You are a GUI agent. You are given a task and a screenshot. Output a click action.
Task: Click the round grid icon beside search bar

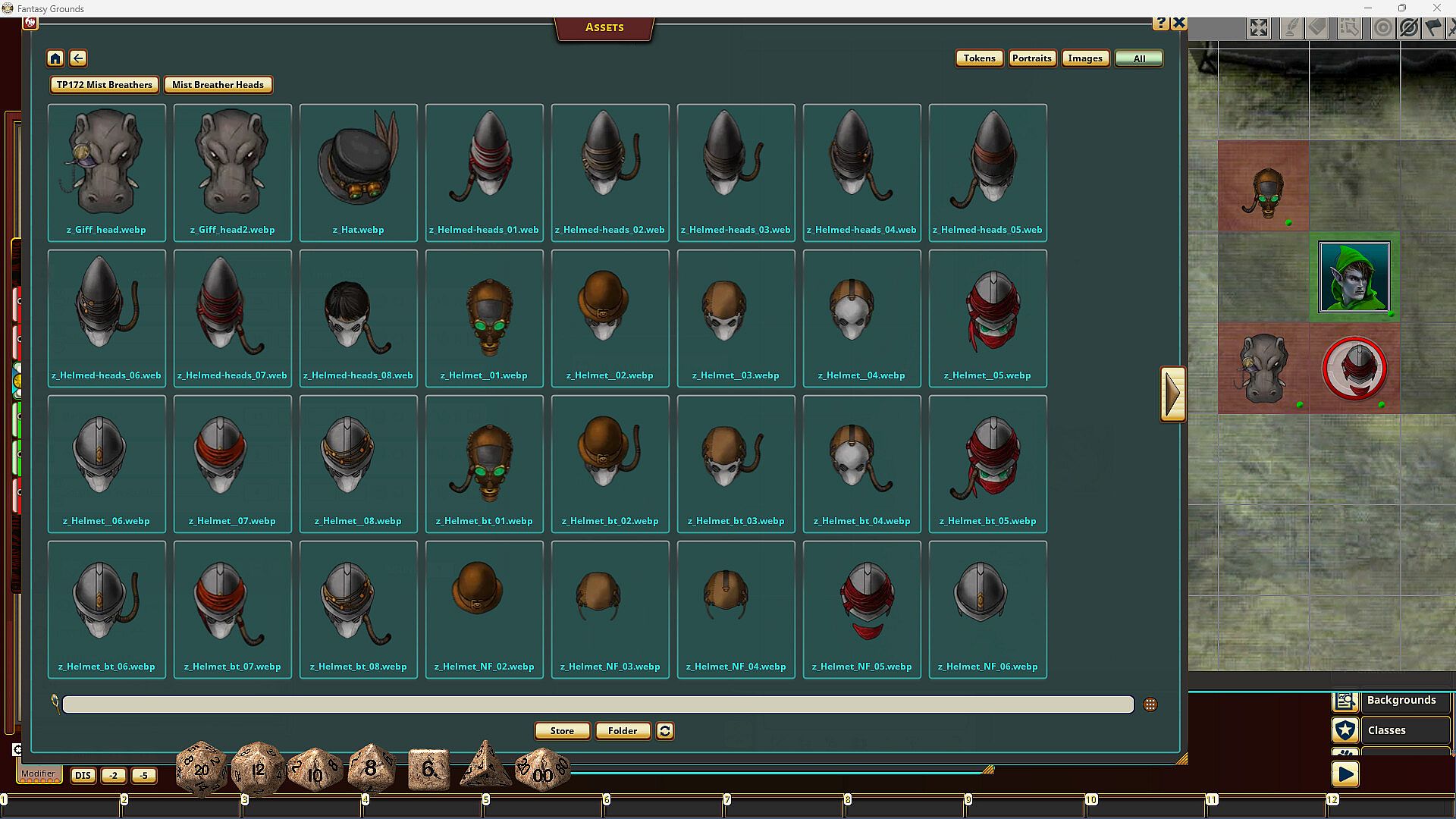[1150, 705]
